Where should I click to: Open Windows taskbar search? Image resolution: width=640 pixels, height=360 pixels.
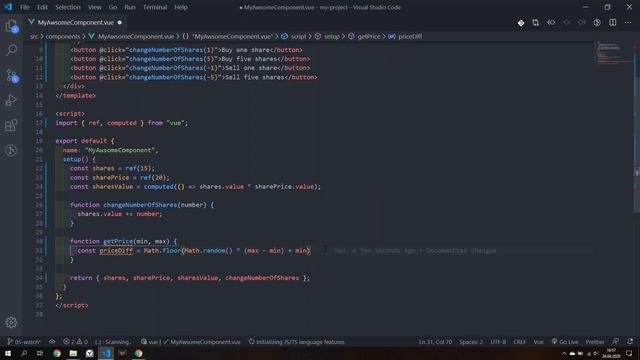[x=24, y=353]
